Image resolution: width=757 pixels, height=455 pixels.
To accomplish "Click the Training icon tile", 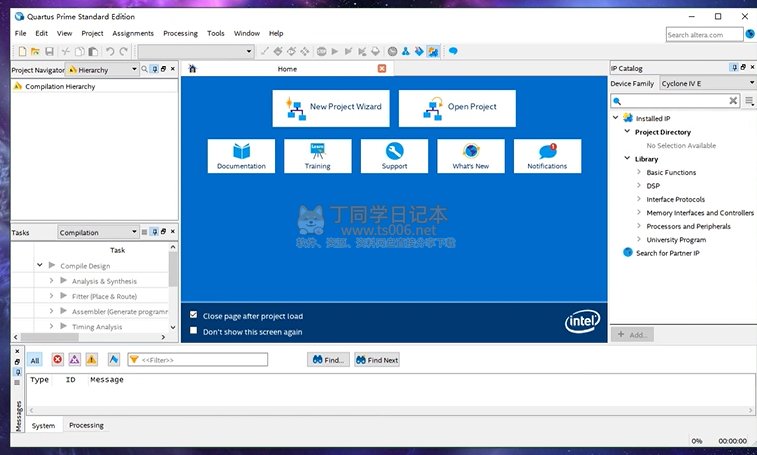I will click(x=318, y=151).
